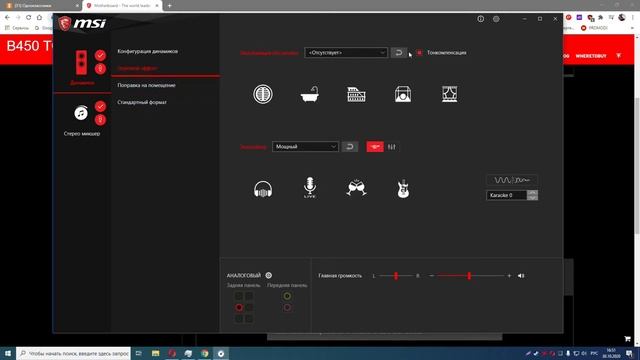640x360 pixels.
Task: Toggle default device checkmark for Speakers
Action: (x=100, y=55)
